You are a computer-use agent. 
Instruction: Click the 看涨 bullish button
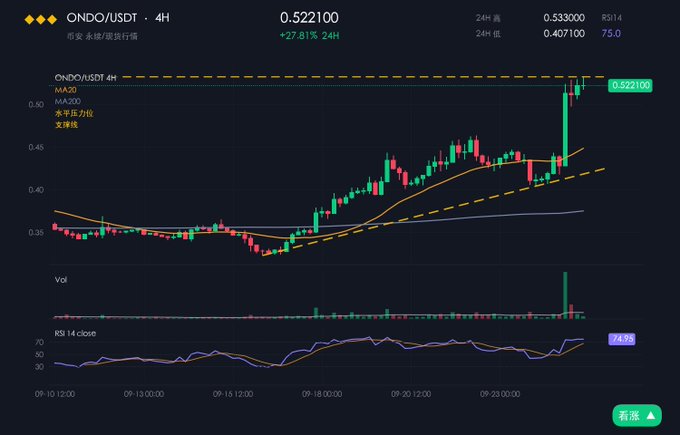click(637, 416)
